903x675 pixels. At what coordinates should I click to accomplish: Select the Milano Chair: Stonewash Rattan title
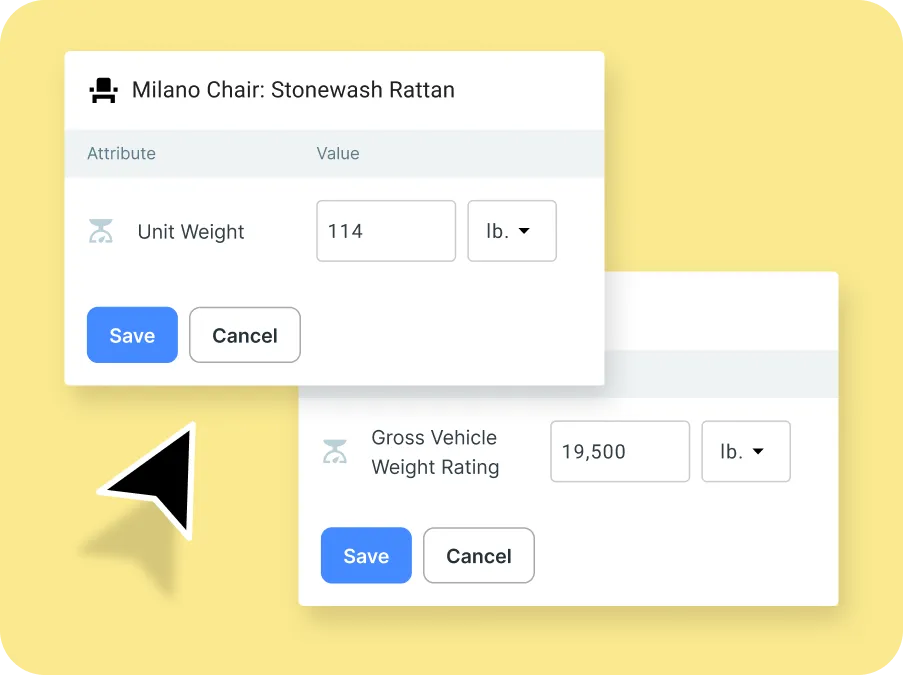(x=293, y=90)
